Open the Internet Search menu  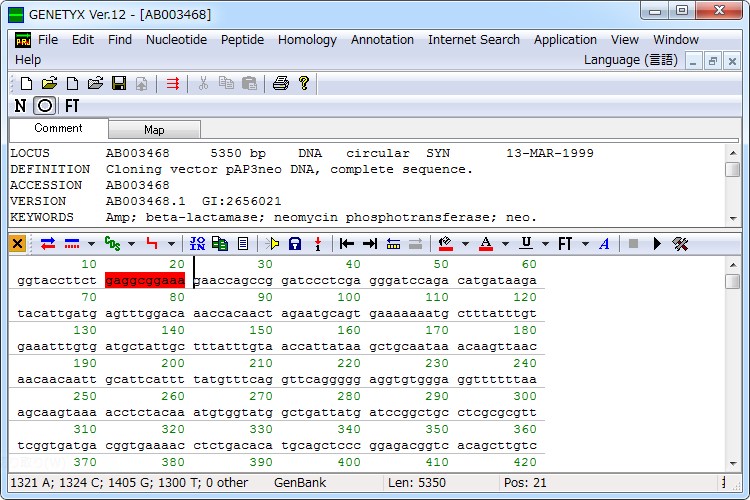point(474,40)
